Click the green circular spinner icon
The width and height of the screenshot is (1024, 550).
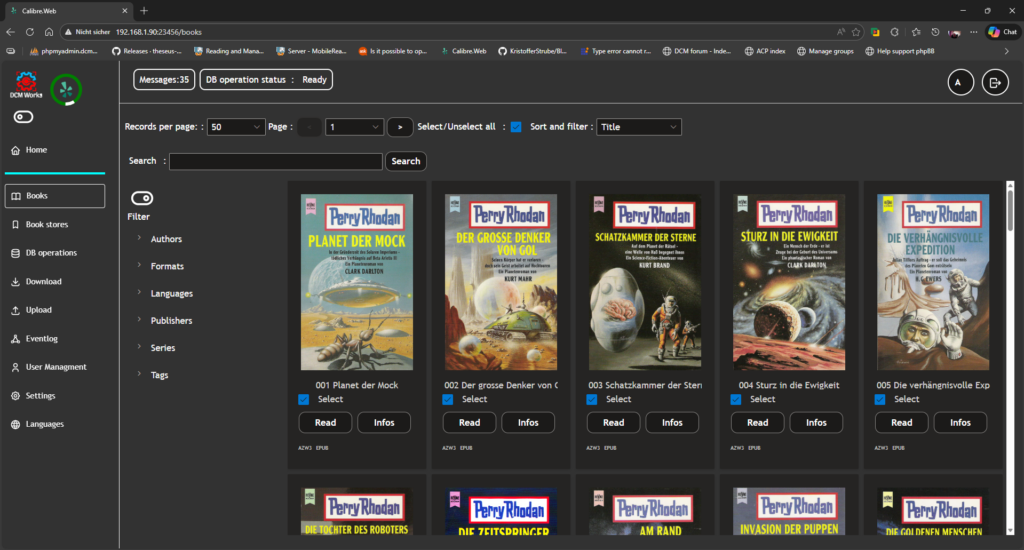click(66, 89)
